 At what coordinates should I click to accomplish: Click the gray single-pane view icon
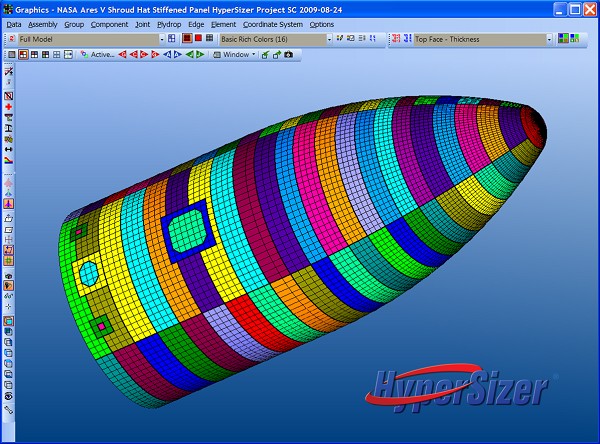pos(12,55)
